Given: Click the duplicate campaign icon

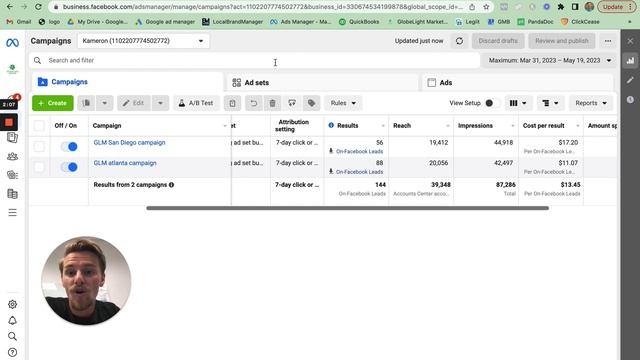Looking at the screenshot, I should [86, 103].
